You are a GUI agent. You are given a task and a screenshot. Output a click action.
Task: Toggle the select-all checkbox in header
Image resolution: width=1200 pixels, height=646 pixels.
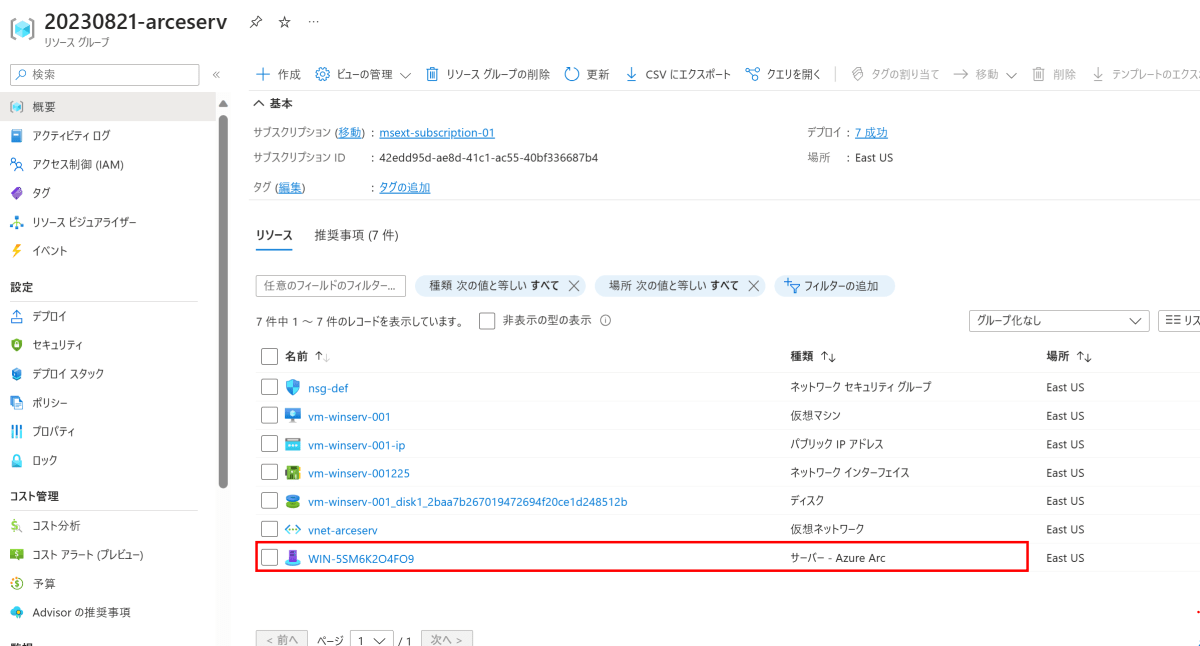coord(269,357)
